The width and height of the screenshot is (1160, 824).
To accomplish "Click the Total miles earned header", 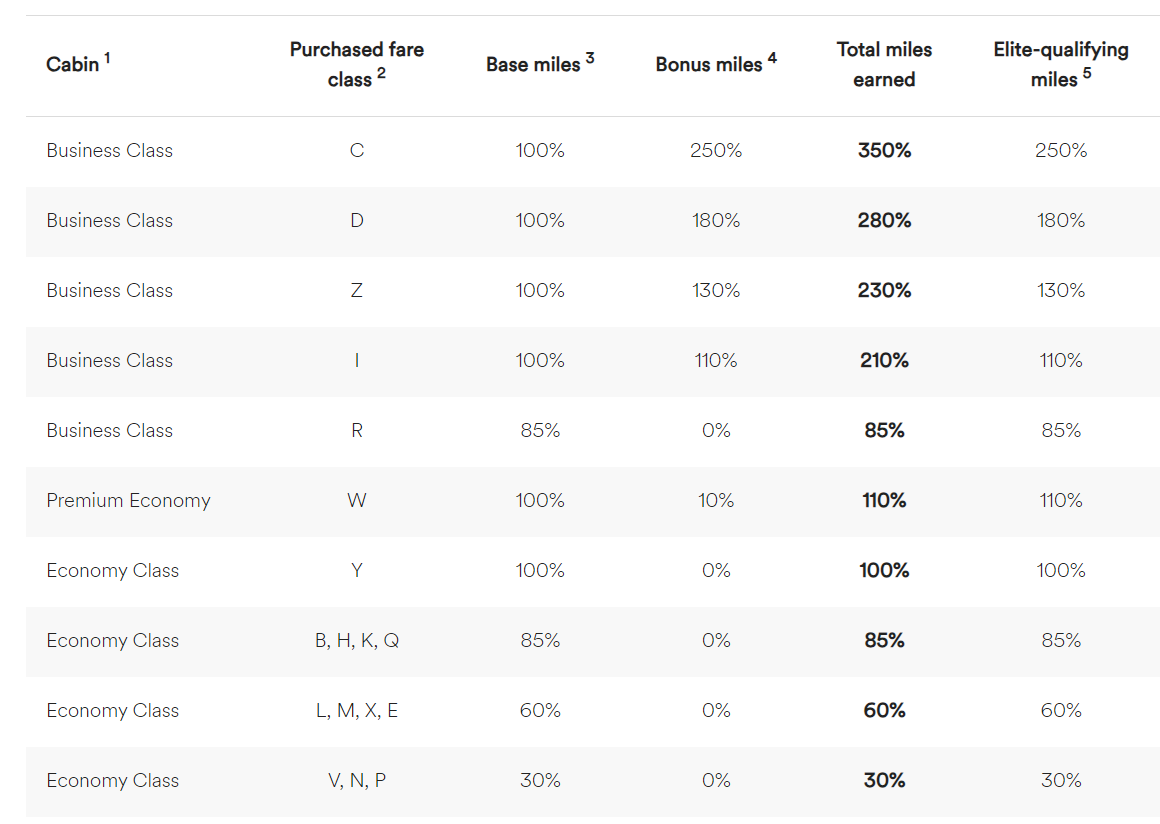I will 884,64.
